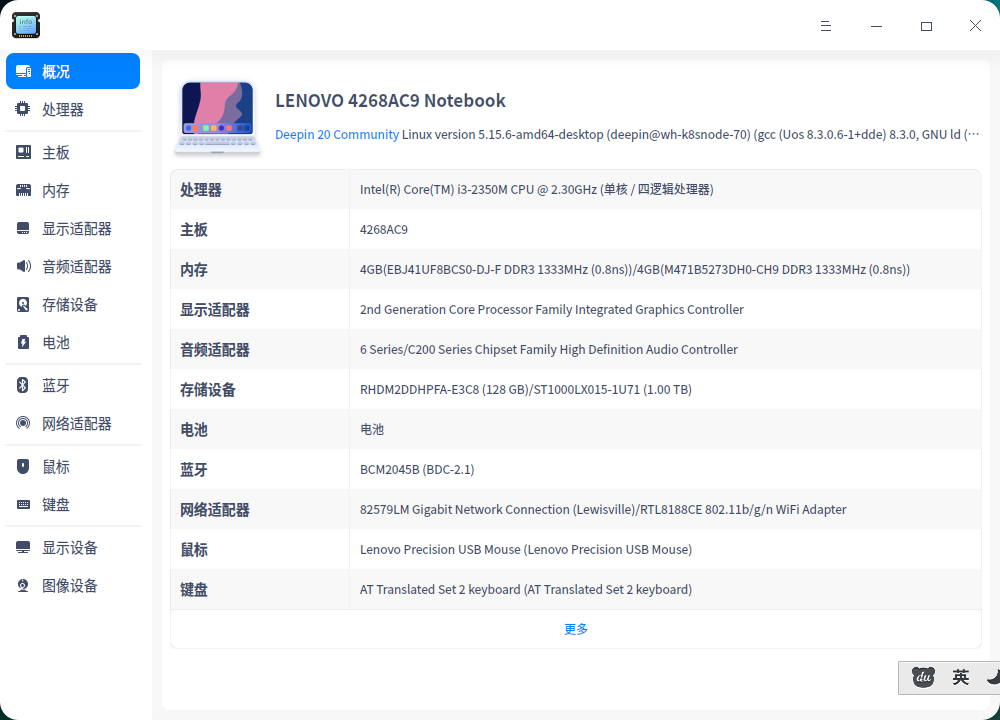
Task: Go to 显示设备 in the sidebar
Action: coord(73,547)
